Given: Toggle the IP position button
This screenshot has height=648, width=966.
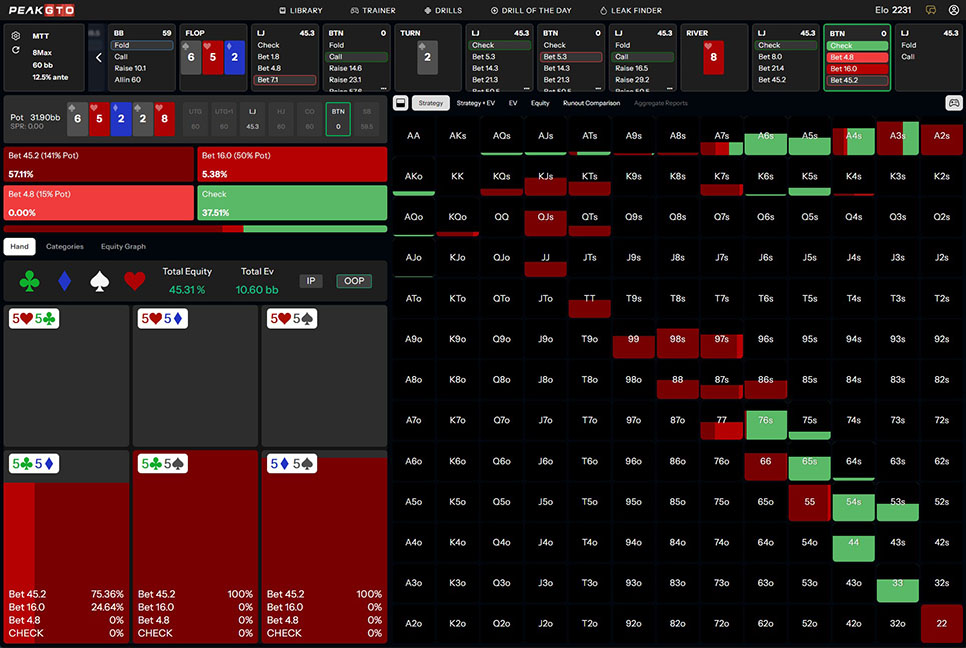Looking at the screenshot, I should coord(311,281).
